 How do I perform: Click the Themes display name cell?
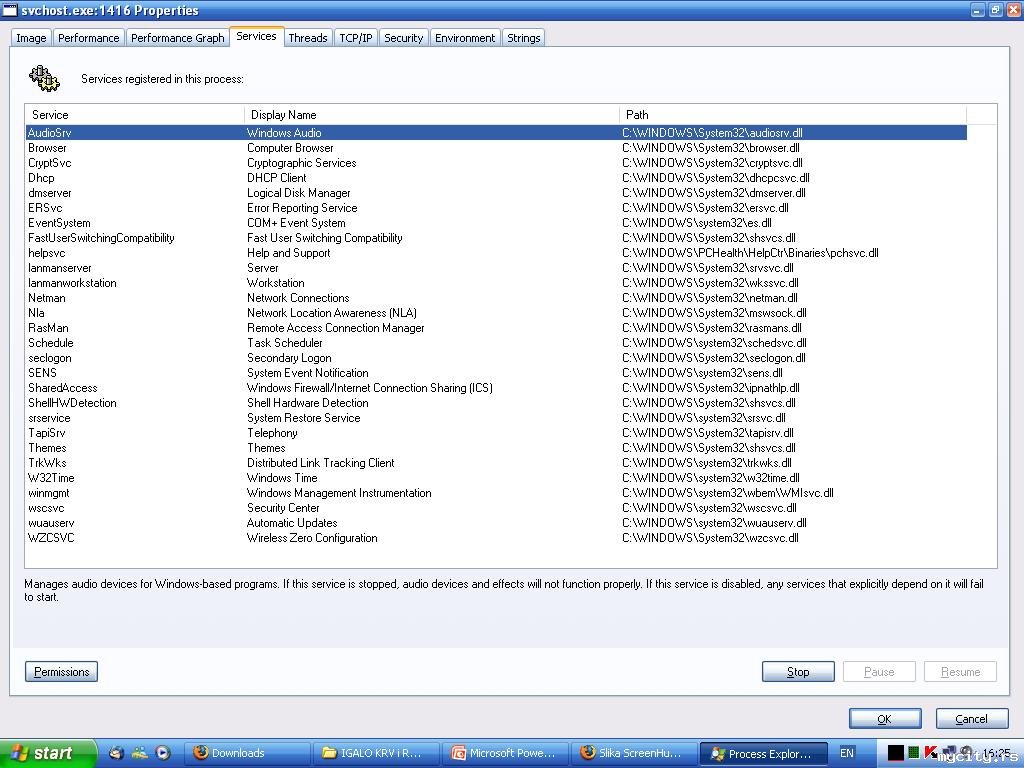[x=266, y=448]
